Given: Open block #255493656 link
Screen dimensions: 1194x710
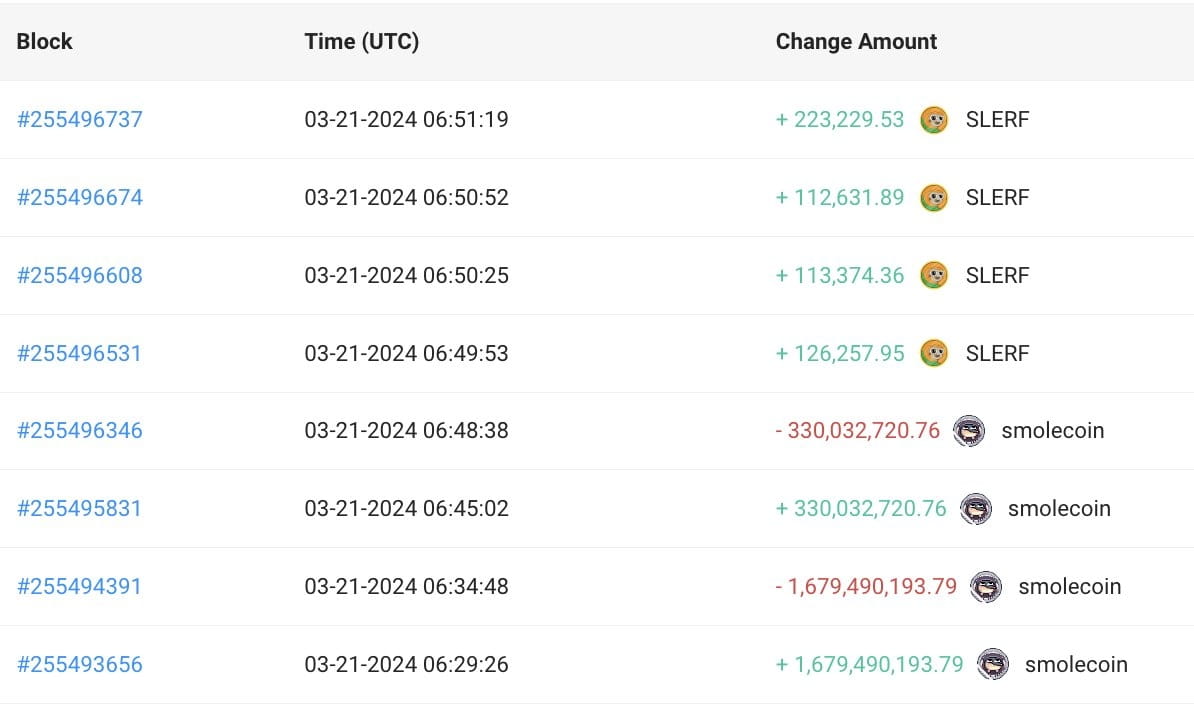Looking at the screenshot, I should pos(80,664).
